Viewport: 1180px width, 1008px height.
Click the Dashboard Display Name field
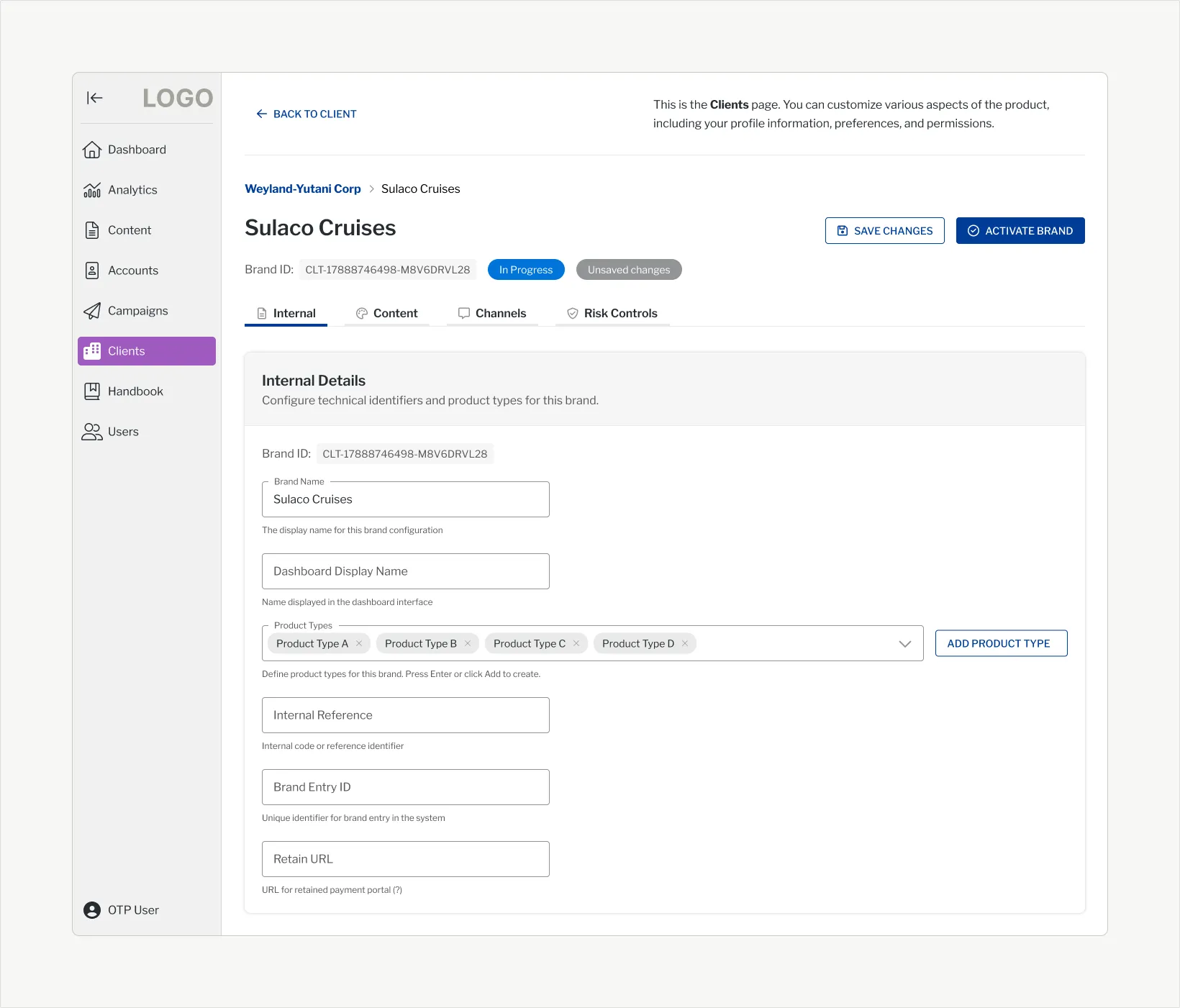[x=406, y=571]
